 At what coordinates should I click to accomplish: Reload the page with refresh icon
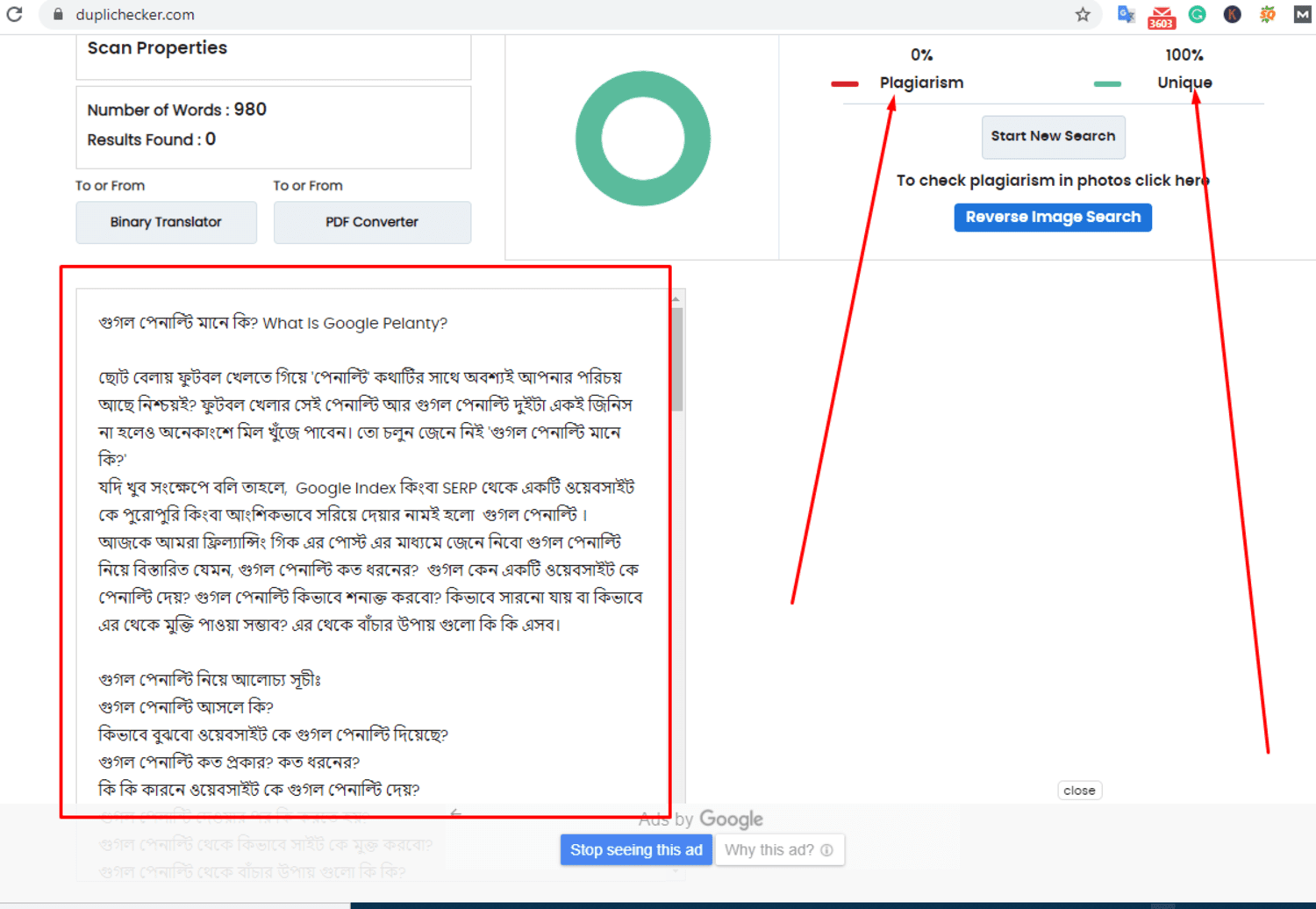pyautogui.click(x=14, y=15)
